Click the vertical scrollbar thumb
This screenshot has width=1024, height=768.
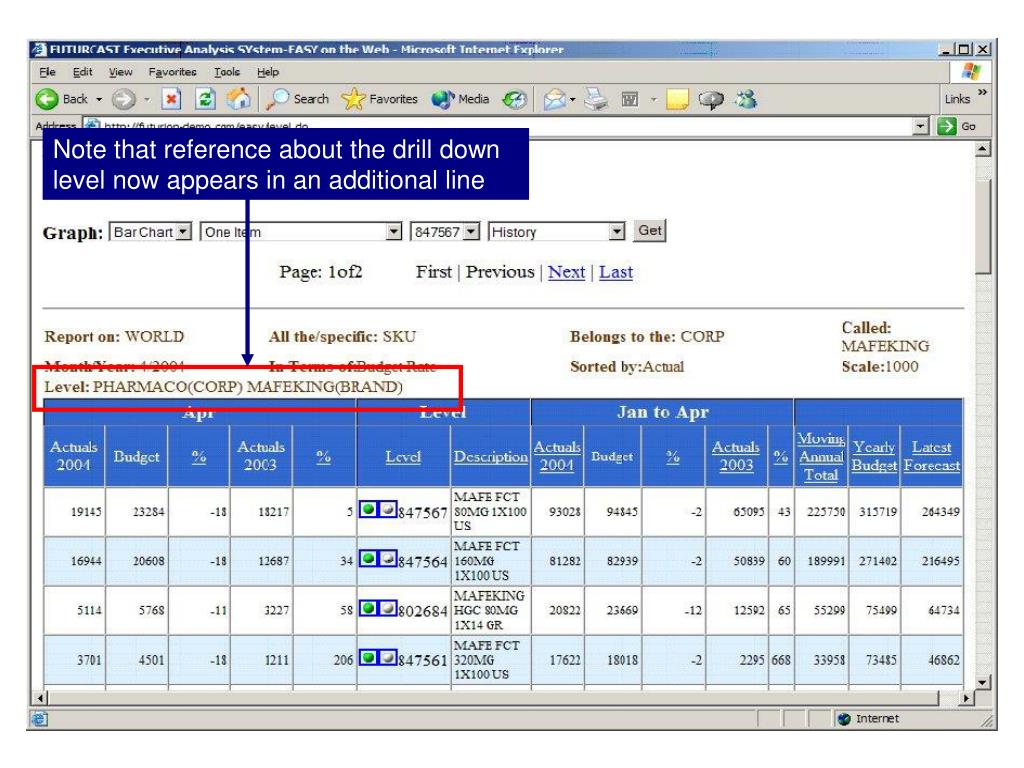click(x=983, y=225)
